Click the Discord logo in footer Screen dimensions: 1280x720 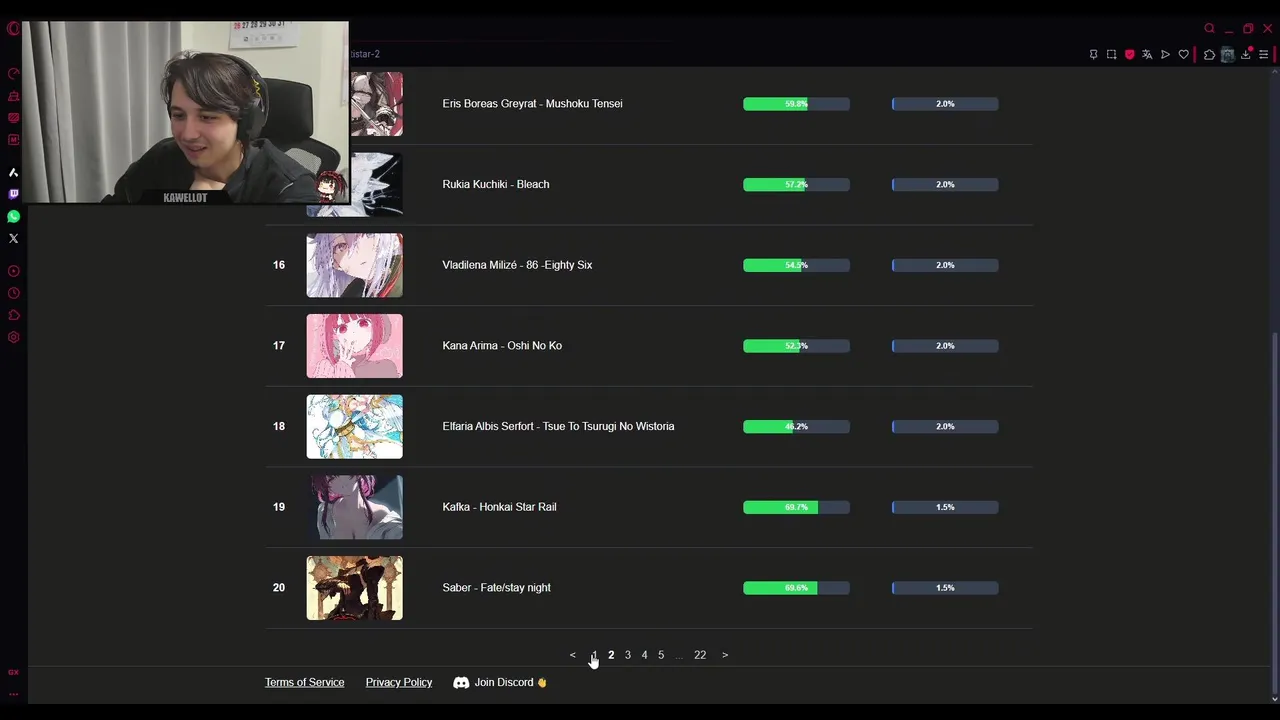coord(461,682)
